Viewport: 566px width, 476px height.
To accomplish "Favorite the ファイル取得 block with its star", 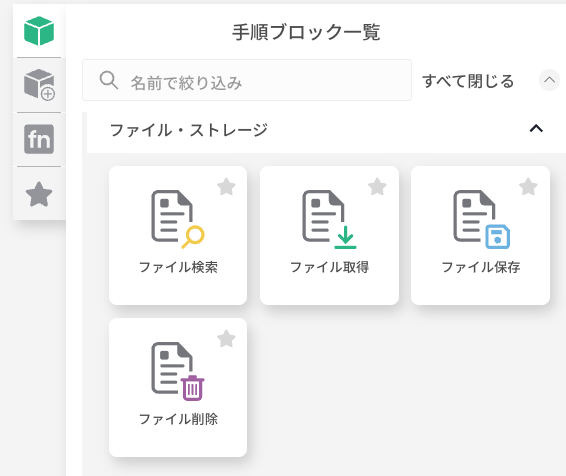I will click(377, 187).
